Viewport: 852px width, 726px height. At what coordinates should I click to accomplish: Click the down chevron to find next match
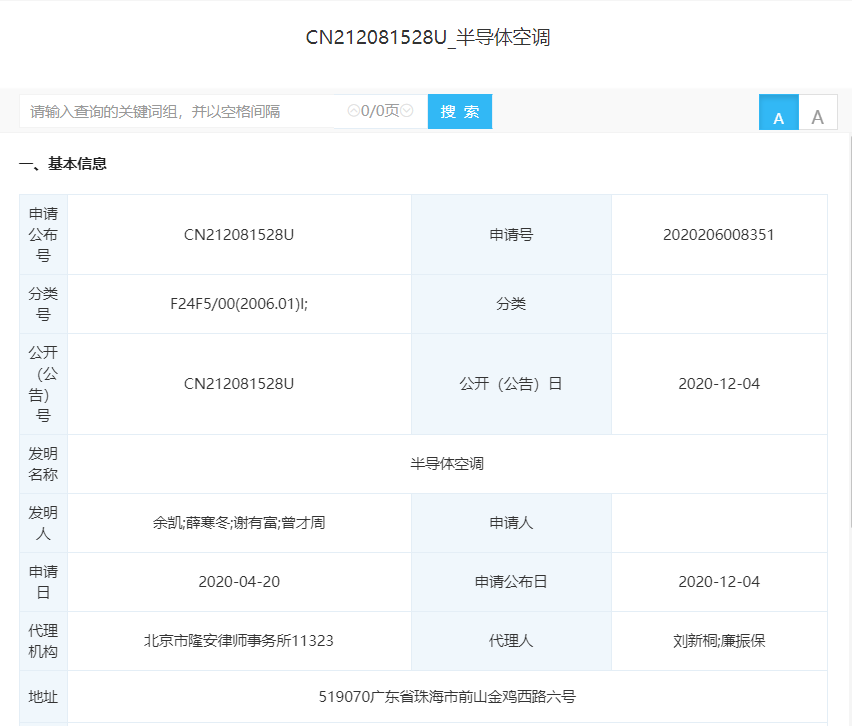pos(406,110)
